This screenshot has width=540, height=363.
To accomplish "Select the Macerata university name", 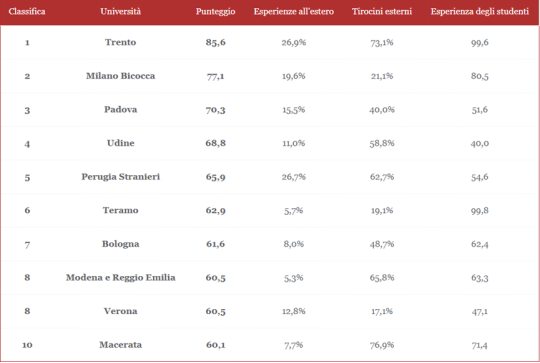I will (121, 345).
